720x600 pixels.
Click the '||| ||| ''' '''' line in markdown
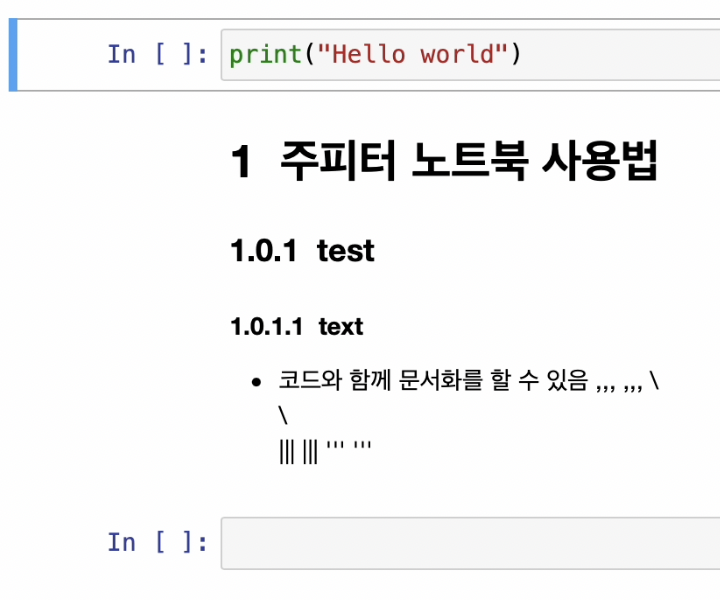(325, 452)
